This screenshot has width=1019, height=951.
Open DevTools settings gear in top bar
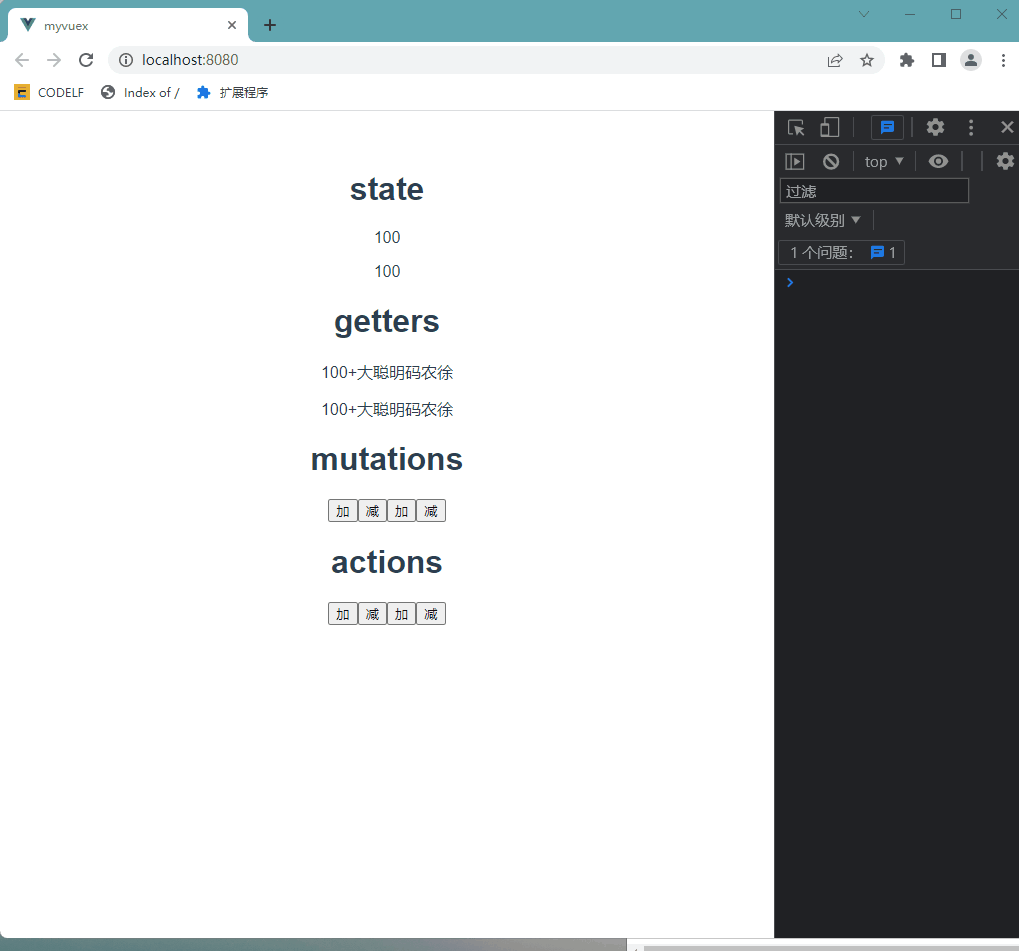point(935,127)
